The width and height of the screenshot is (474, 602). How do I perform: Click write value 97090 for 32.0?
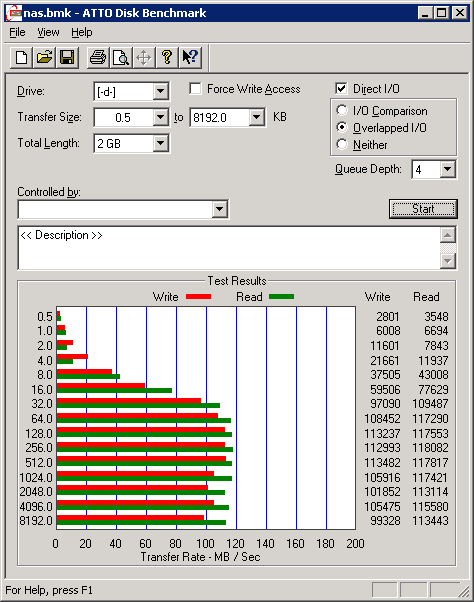[385, 404]
